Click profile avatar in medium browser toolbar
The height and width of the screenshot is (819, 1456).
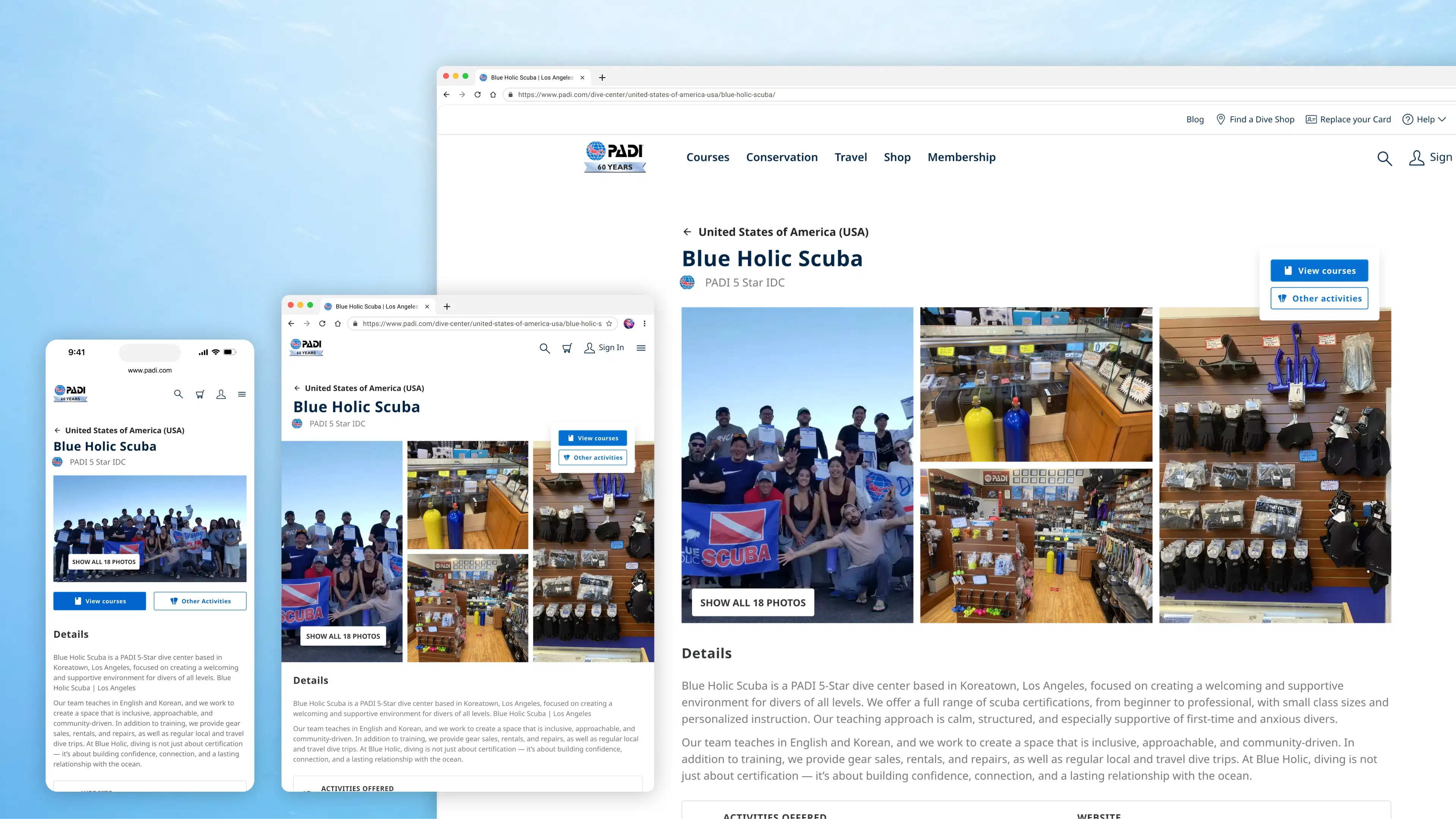[629, 324]
